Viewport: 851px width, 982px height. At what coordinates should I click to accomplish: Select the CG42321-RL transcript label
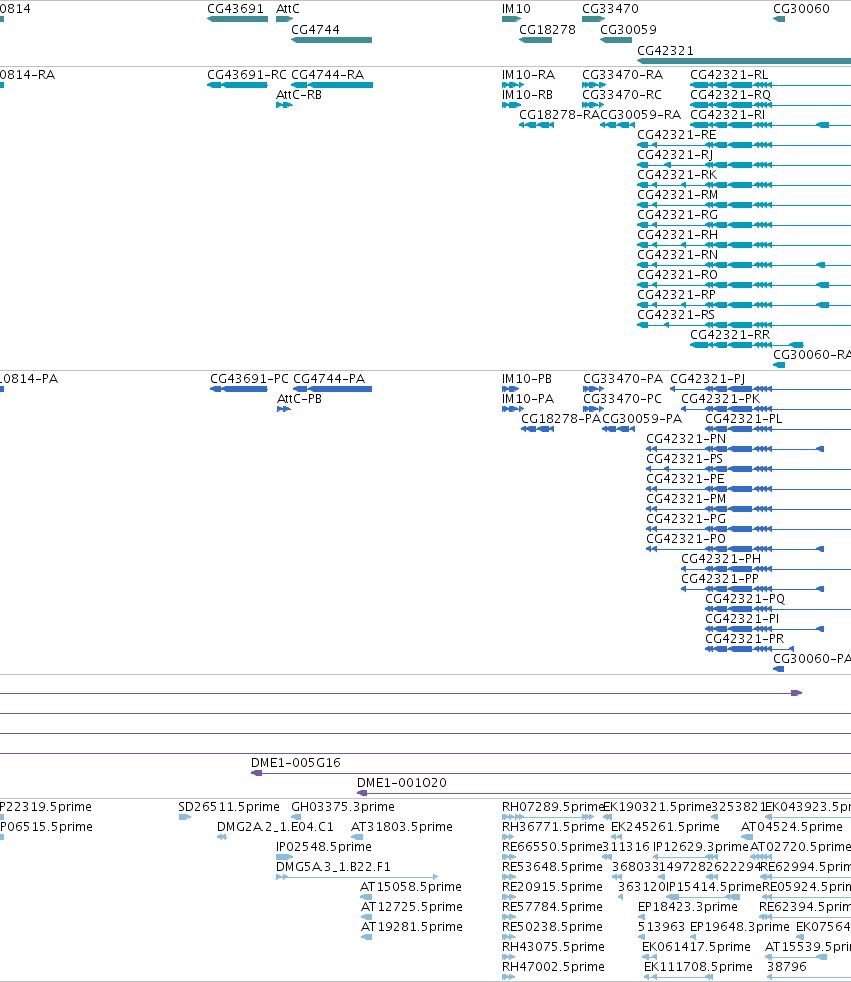point(730,75)
